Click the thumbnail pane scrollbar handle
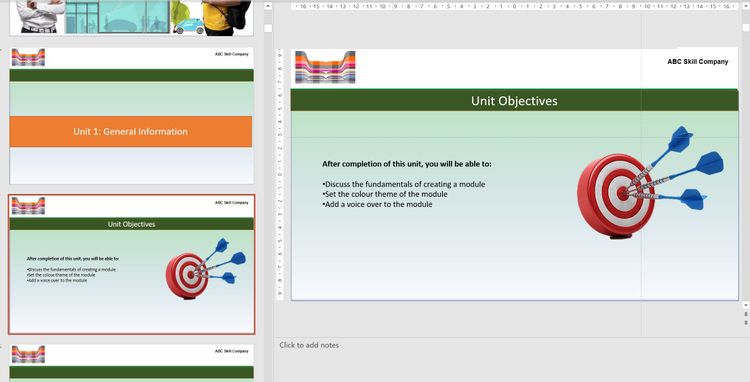750x382 pixels. (268, 29)
